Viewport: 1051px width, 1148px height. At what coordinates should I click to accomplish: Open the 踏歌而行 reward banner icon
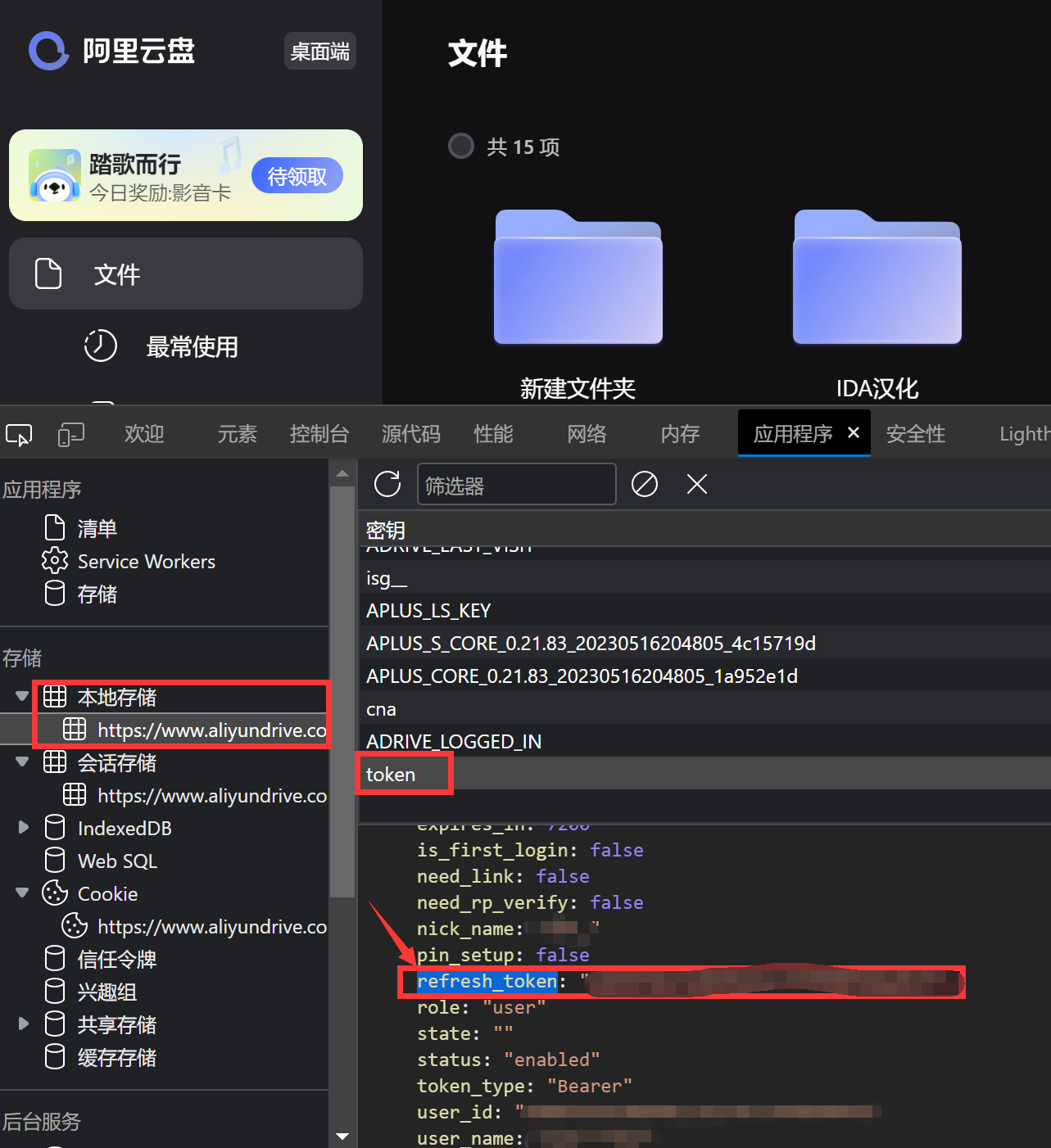click(54, 175)
